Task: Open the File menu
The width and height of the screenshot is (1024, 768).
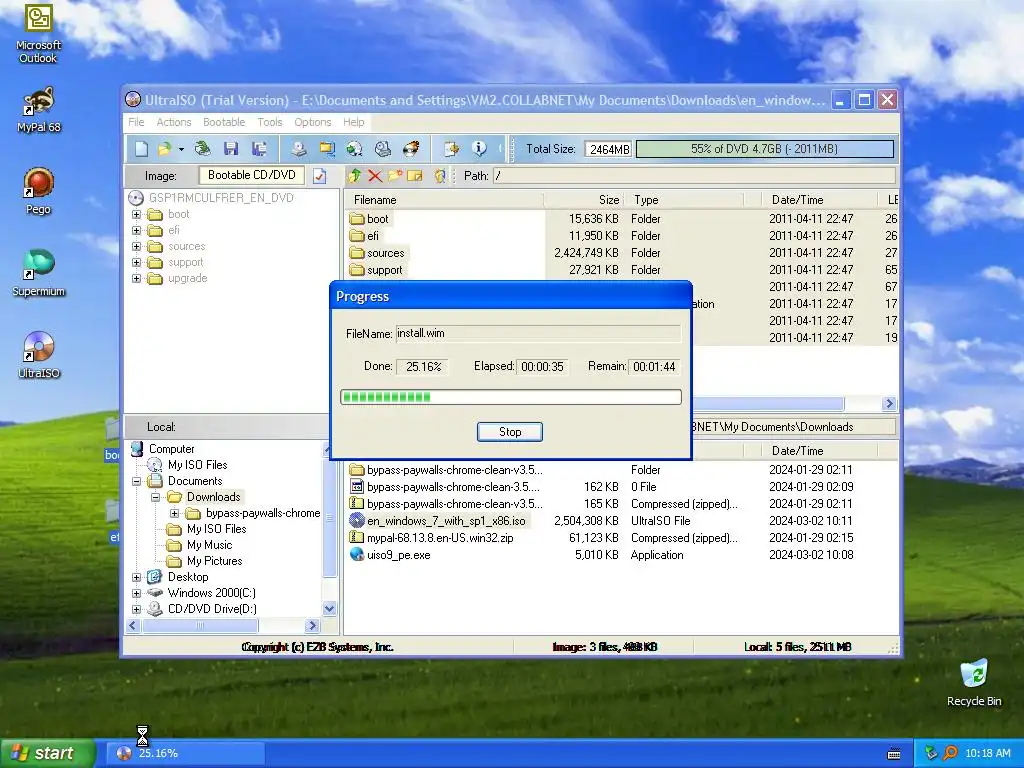Action: (x=136, y=122)
